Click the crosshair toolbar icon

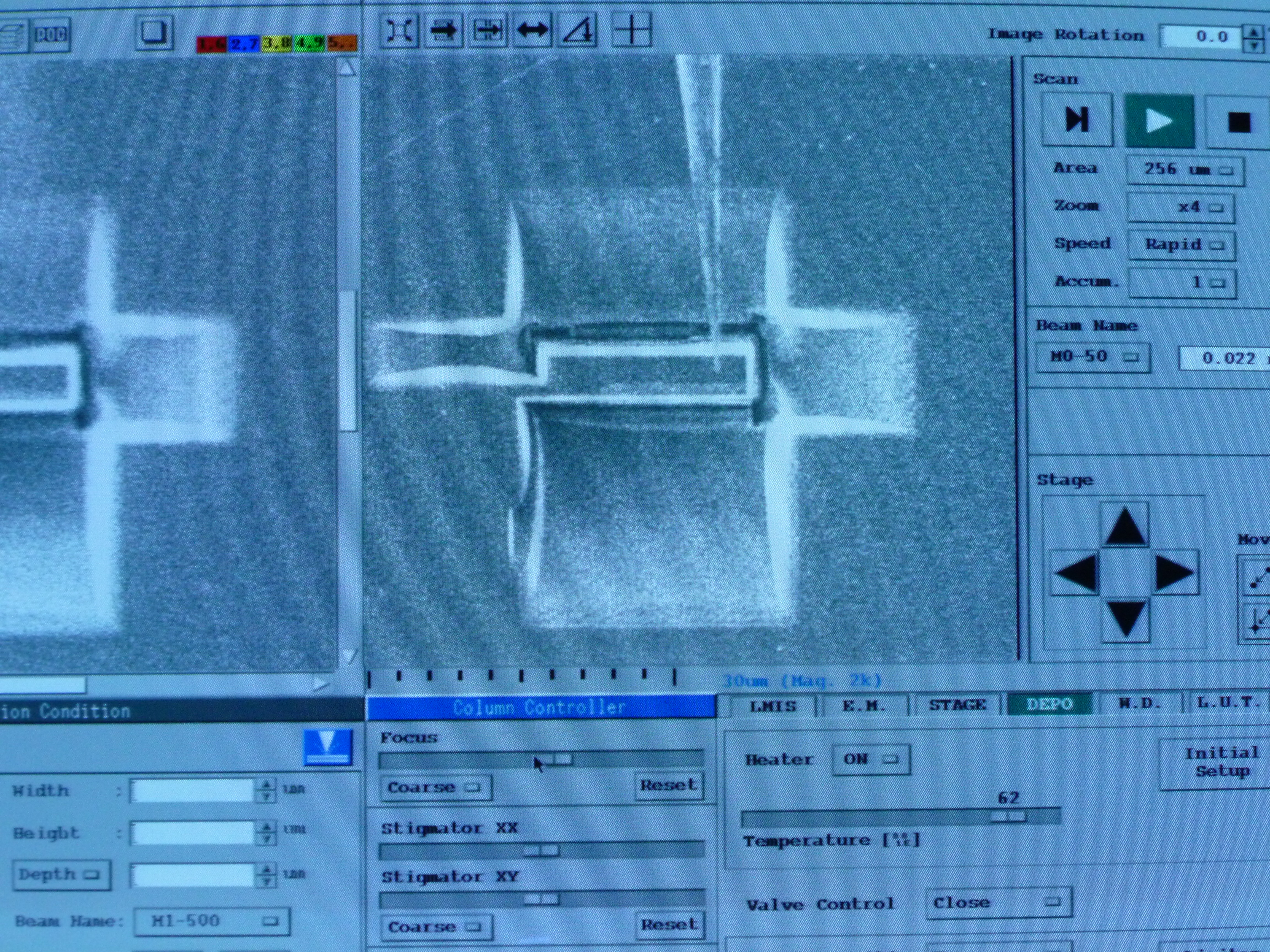(x=632, y=29)
